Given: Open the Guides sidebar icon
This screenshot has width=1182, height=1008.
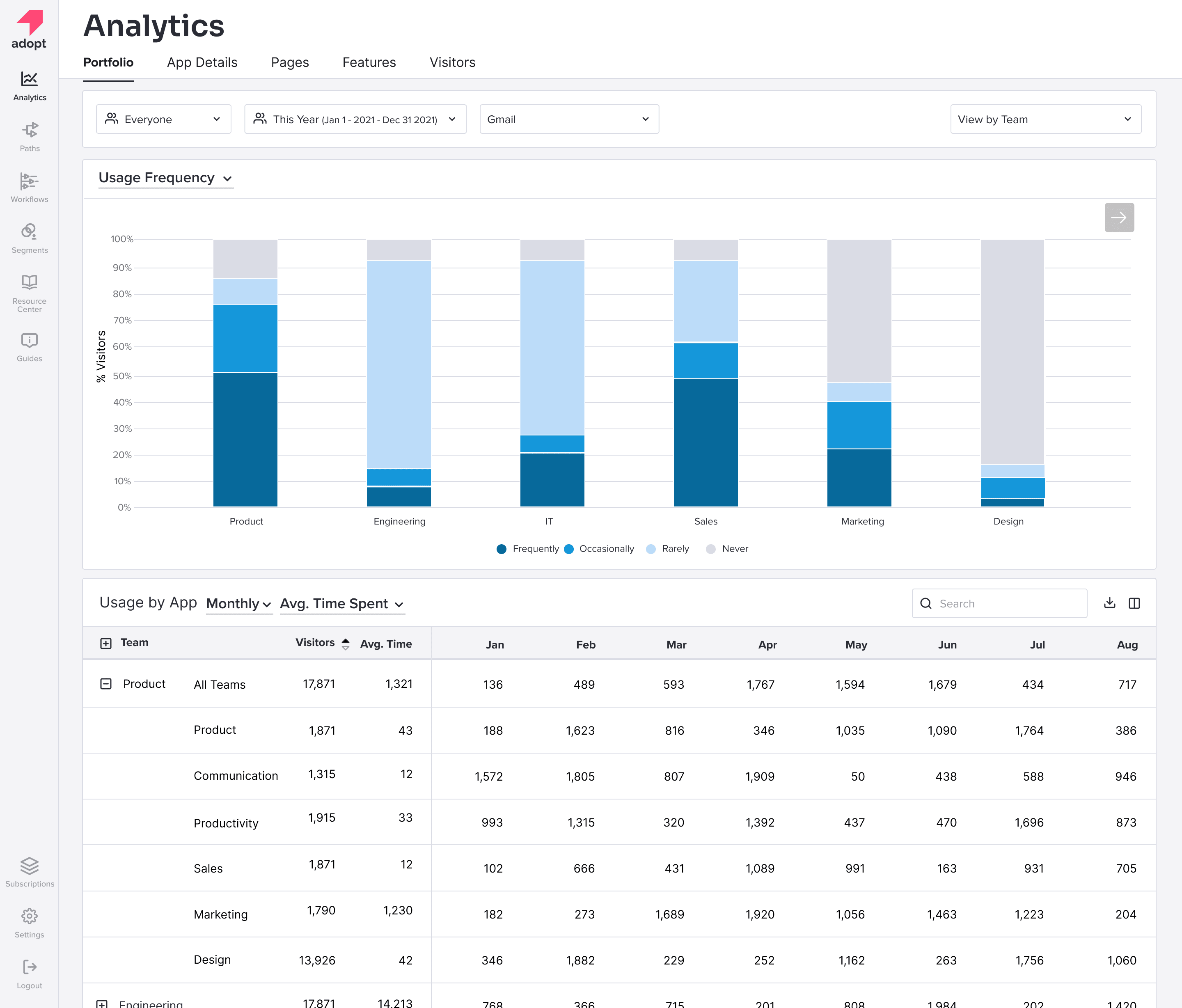Looking at the screenshot, I should click(x=30, y=341).
